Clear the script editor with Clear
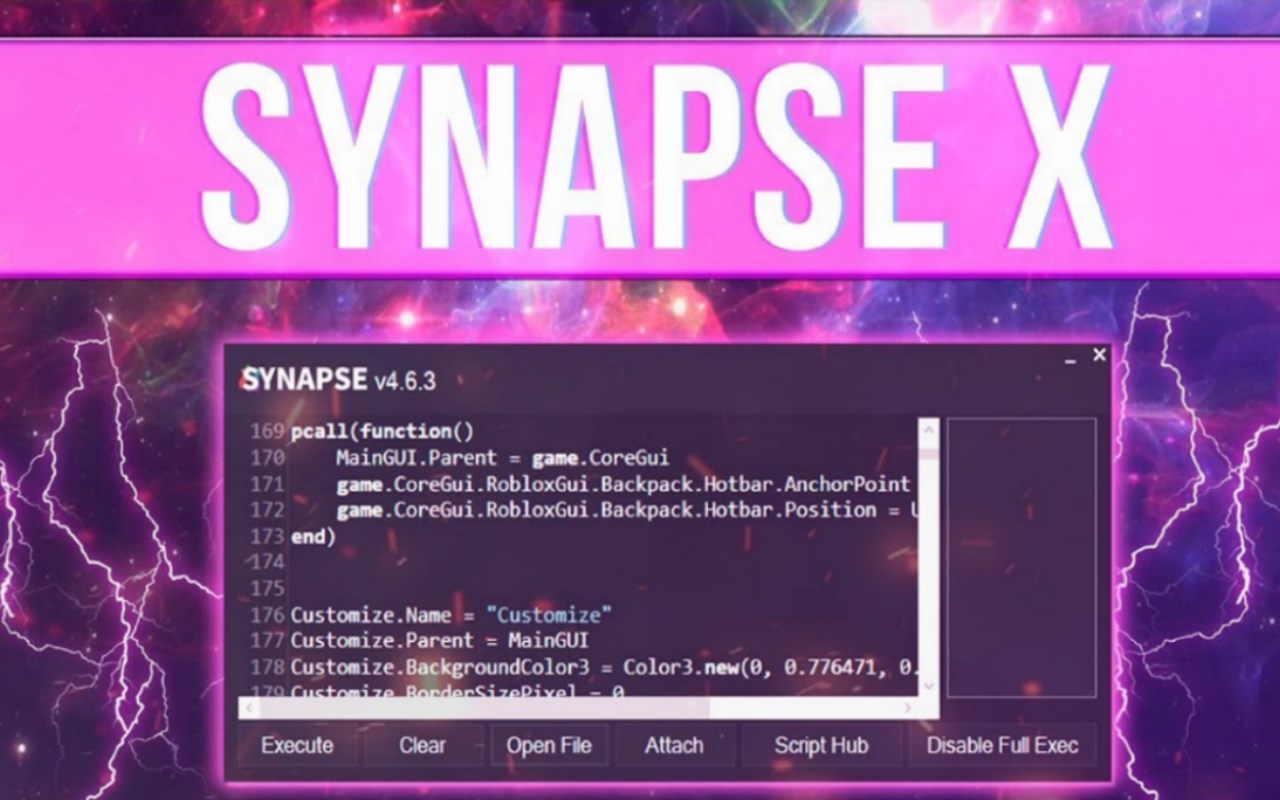Viewport: 1280px width, 800px height. (x=423, y=745)
